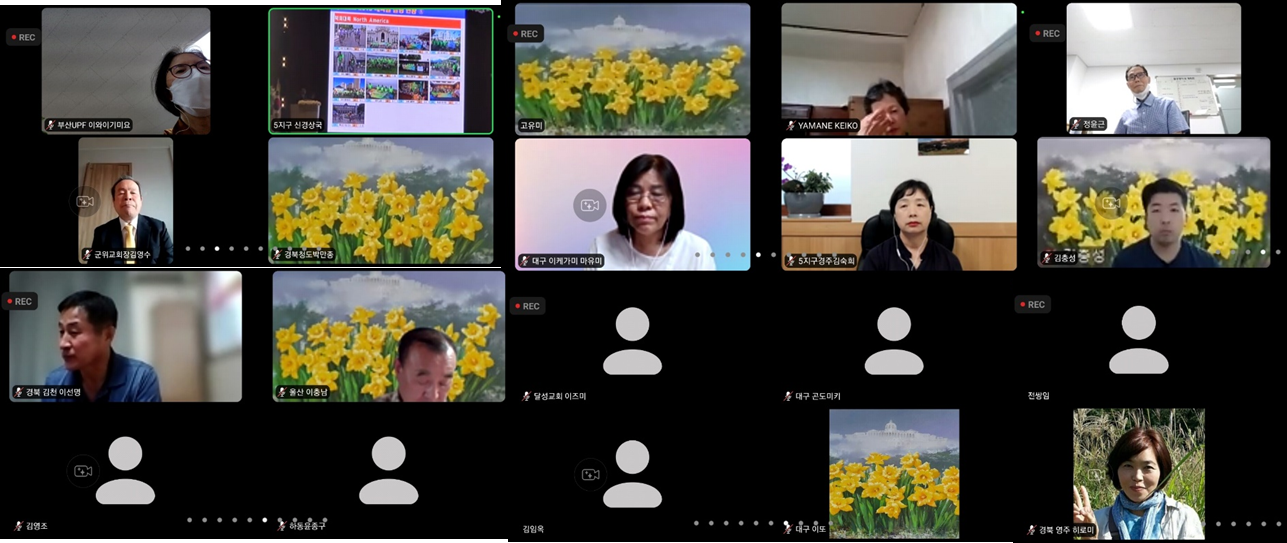Click muted mic icon beside 달성교회 이즈미
Viewport: 1287px width, 543px height.
pyautogui.click(x=526, y=397)
